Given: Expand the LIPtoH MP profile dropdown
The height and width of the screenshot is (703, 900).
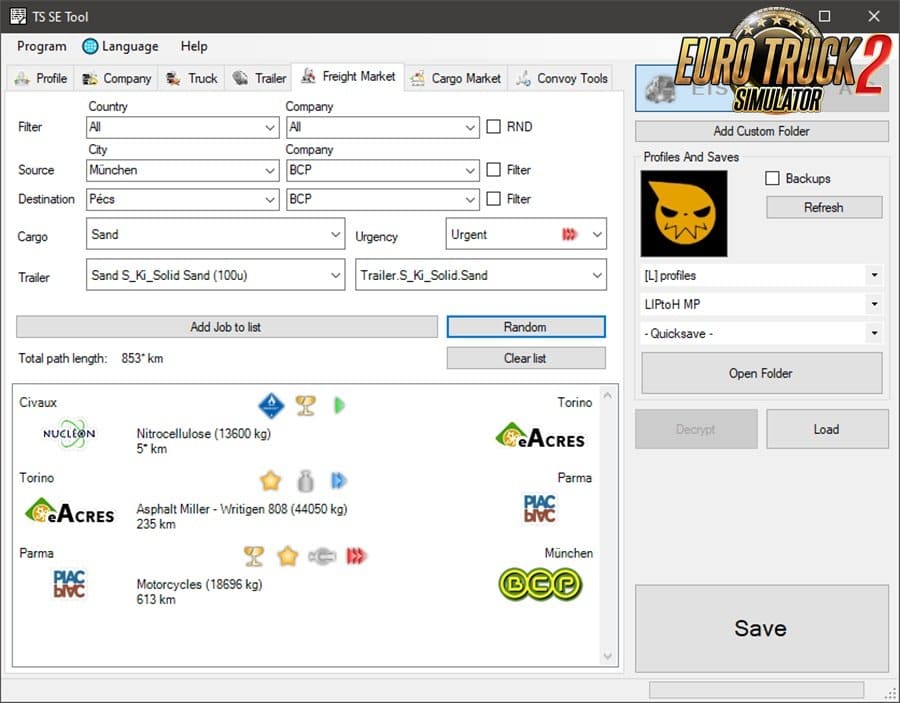Looking at the screenshot, I should coord(761,305).
